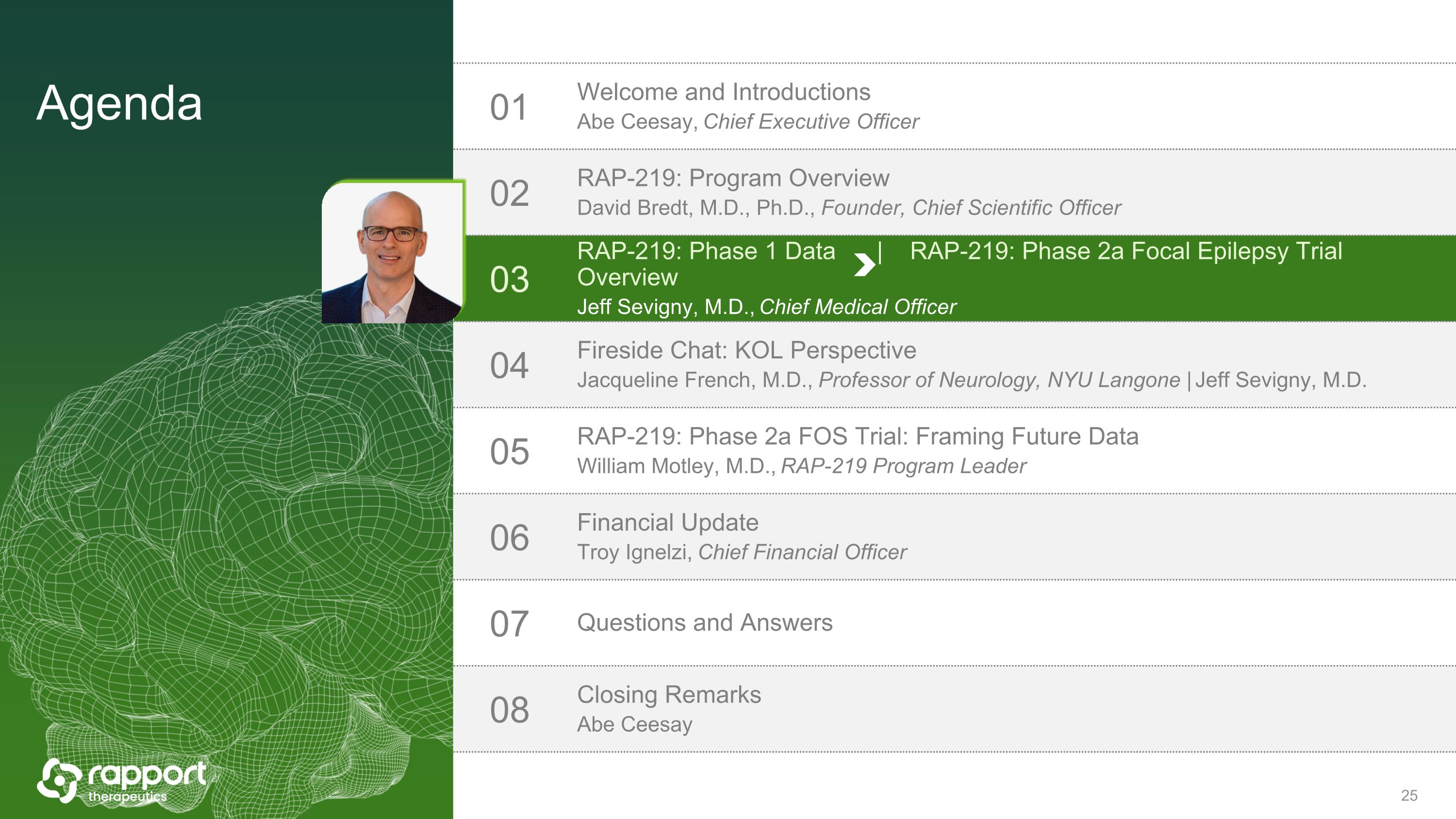Click Jeff Sevigny's headshot photo
1456x819 pixels.
tap(392, 252)
